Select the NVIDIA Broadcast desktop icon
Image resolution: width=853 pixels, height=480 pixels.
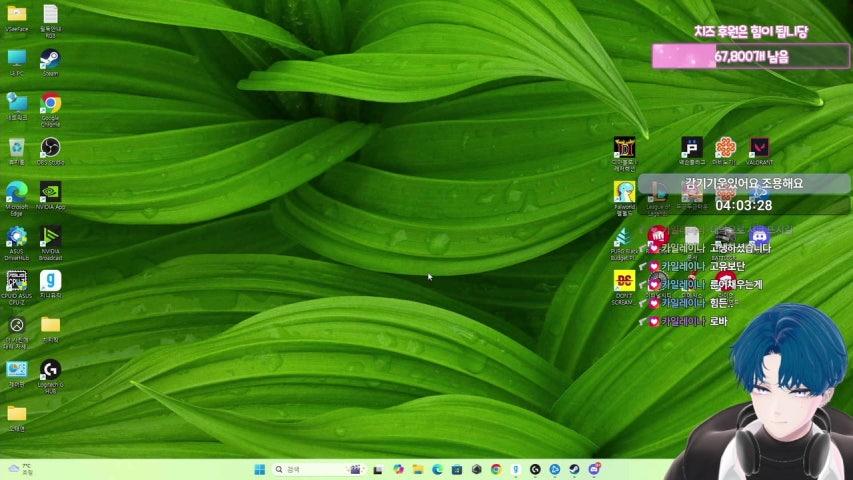[x=50, y=237]
